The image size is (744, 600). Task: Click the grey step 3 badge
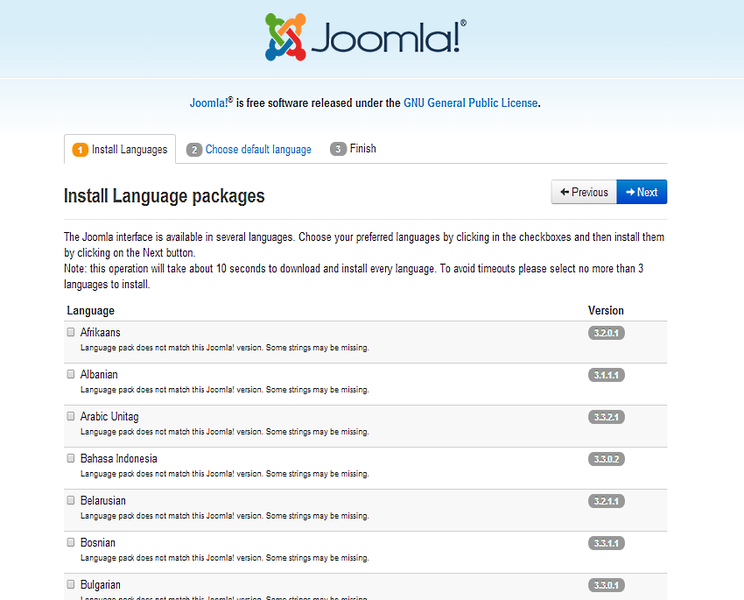click(338, 149)
